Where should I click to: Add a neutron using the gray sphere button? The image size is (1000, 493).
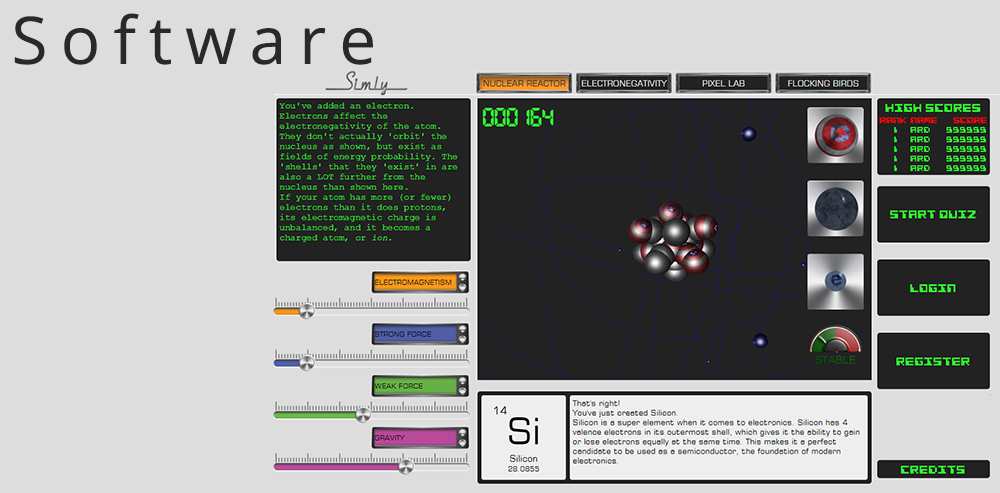(835, 208)
